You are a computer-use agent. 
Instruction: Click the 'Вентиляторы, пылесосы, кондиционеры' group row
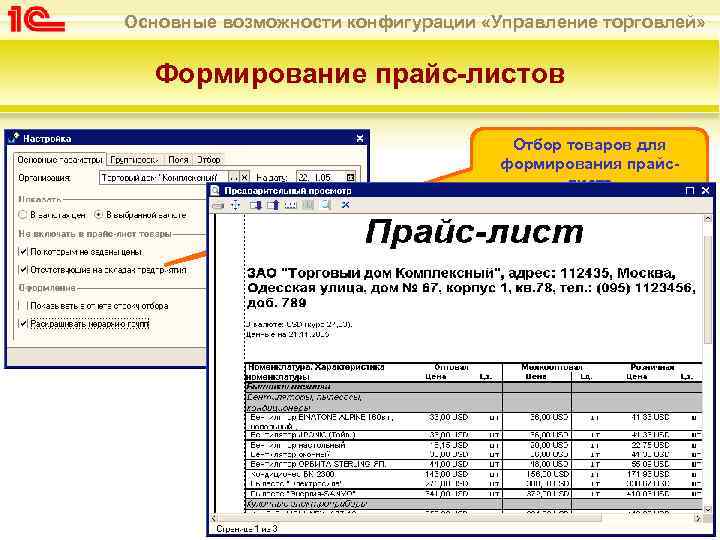click(473, 402)
